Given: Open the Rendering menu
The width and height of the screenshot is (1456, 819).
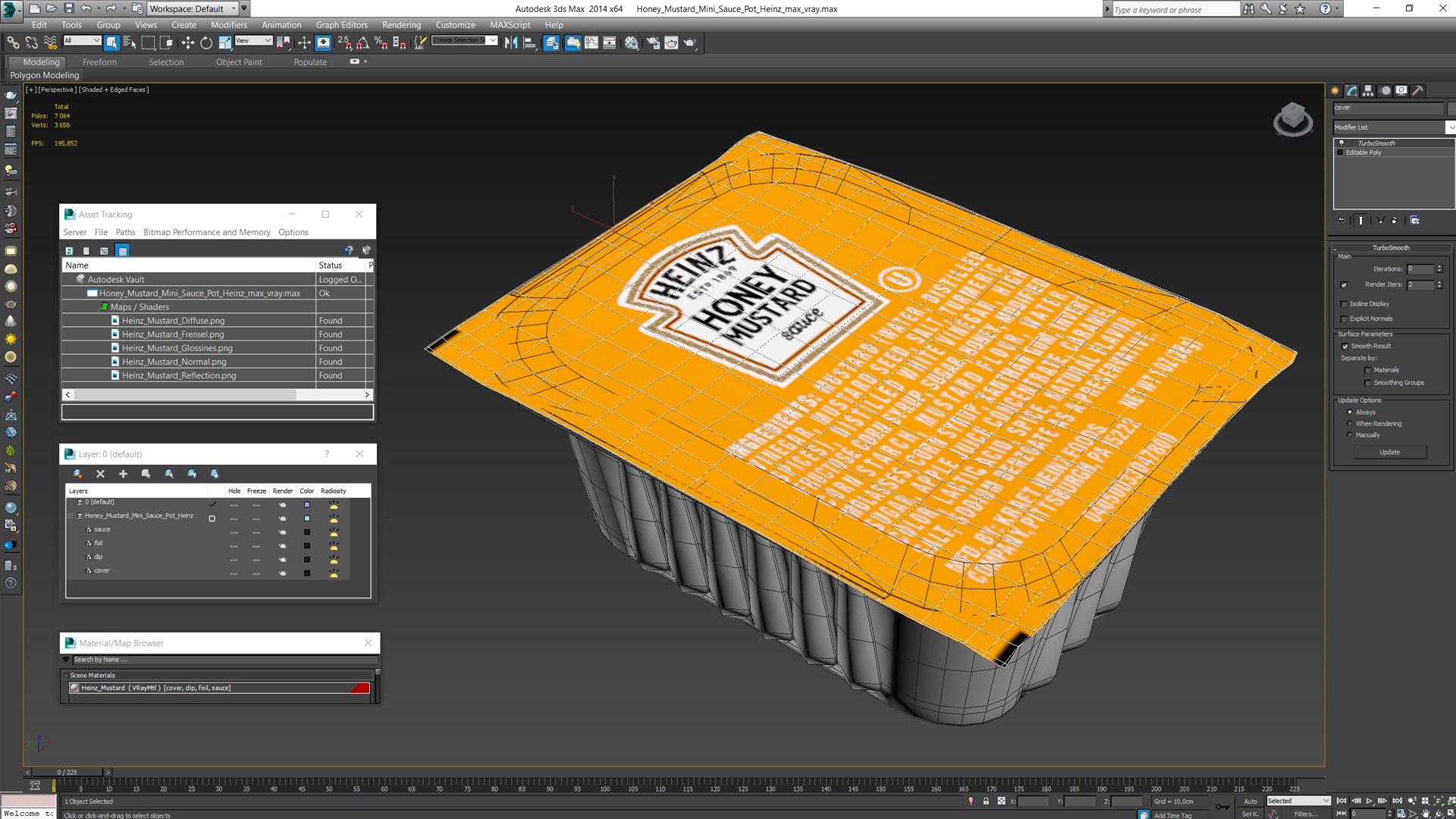Looking at the screenshot, I should pyautogui.click(x=401, y=25).
